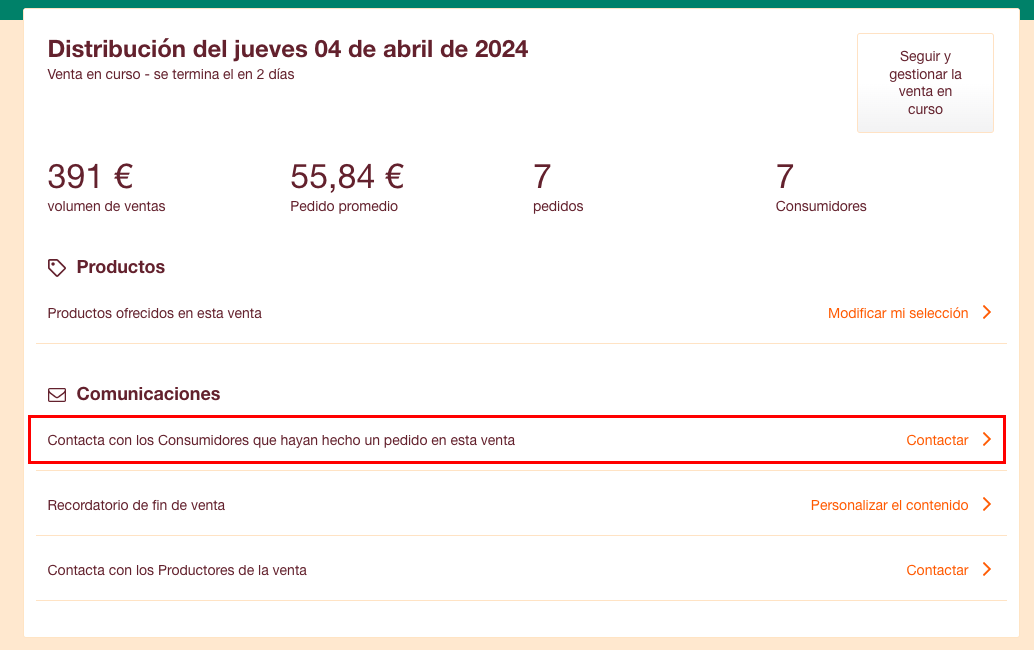Image resolution: width=1034 pixels, height=650 pixels.
Task: Click 'volumen de ventas' label
Action: click(106, 206)
